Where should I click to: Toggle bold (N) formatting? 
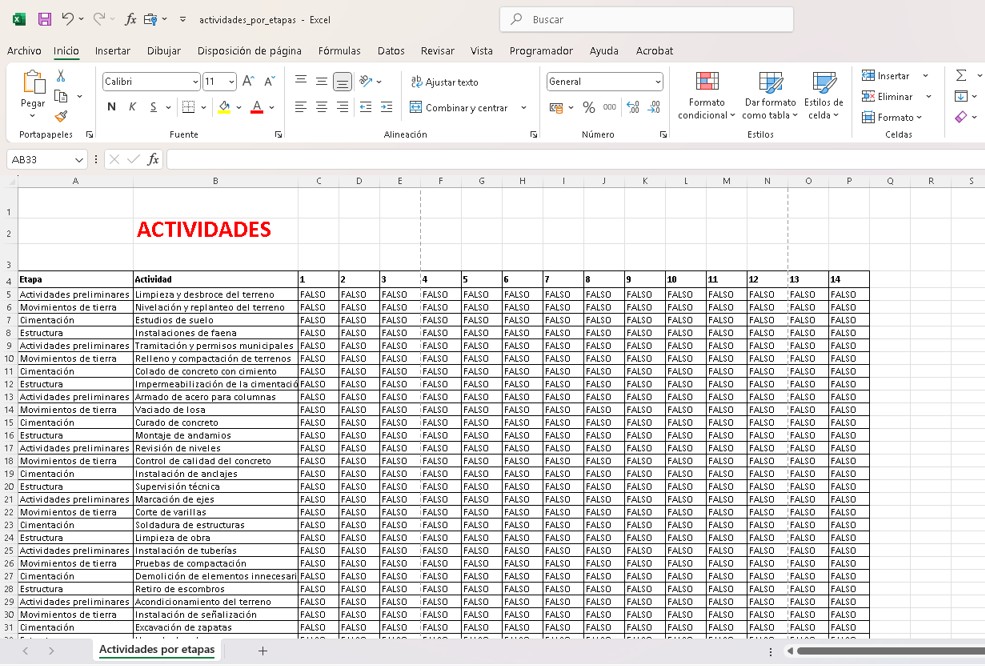tap(111, 108)
